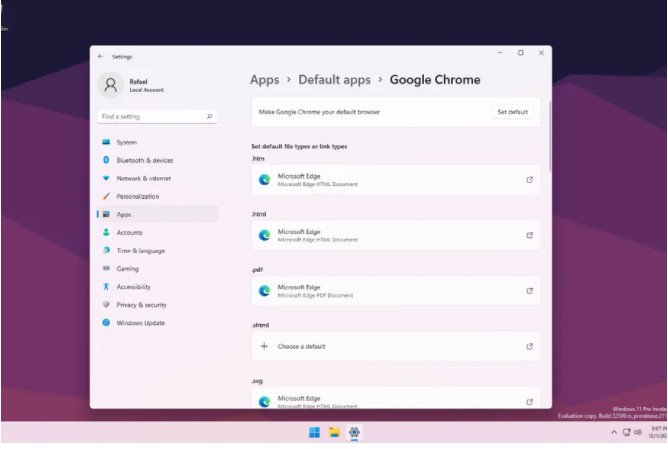Go to Apps breadcrumb link
The image size is (668, 449).
coord(265,80)
